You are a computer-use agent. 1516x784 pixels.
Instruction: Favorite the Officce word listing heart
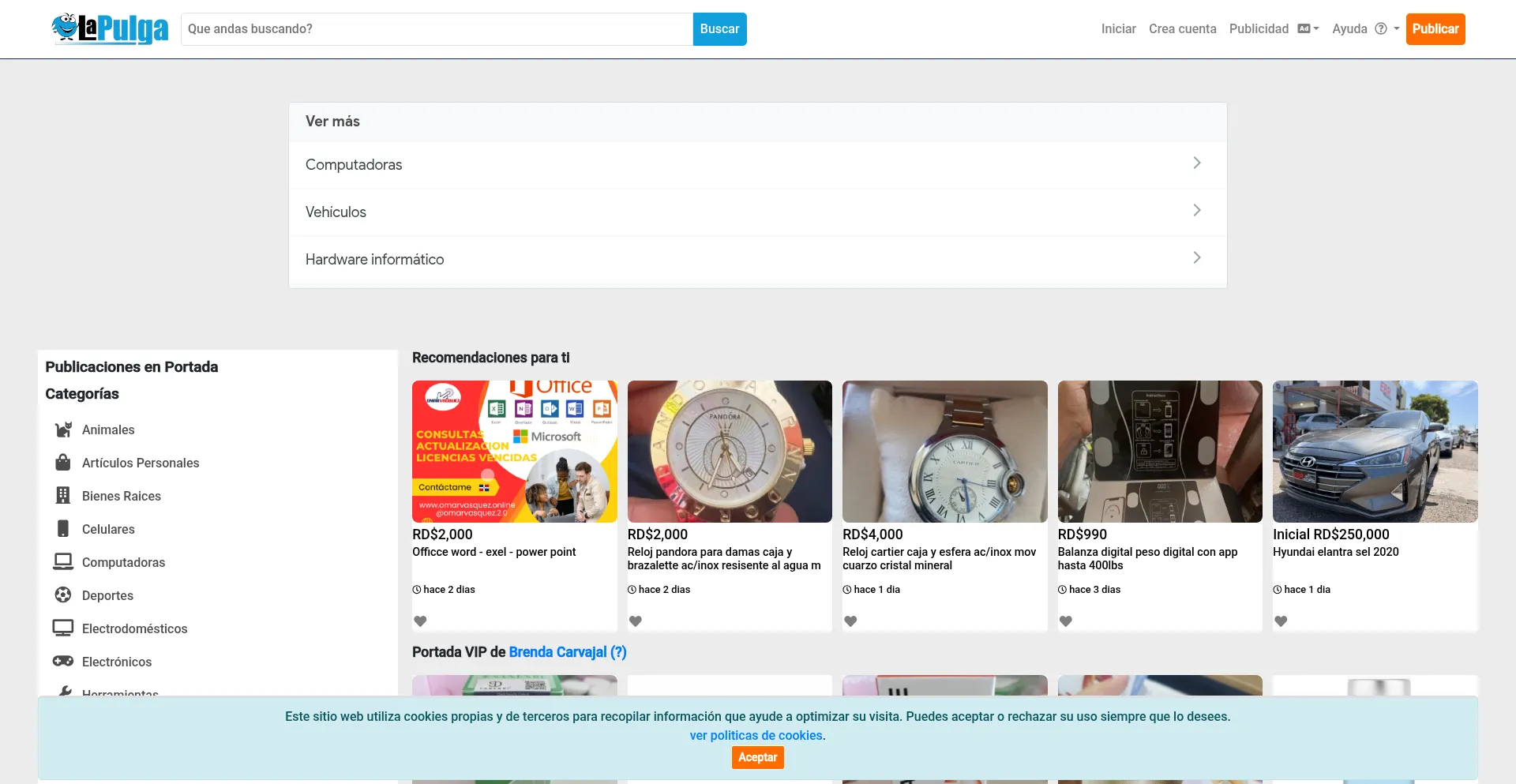pos(420,621)
